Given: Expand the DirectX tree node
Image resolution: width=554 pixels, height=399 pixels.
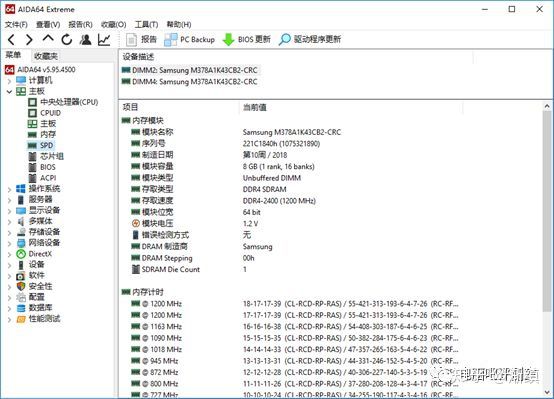Looking at the screenshot, I should point(10,254).
